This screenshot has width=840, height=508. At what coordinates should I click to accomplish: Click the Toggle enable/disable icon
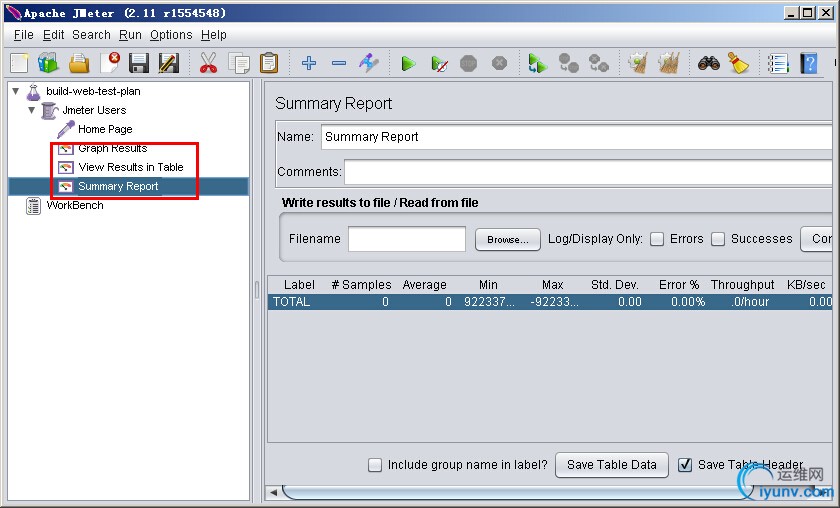[369, 63]
